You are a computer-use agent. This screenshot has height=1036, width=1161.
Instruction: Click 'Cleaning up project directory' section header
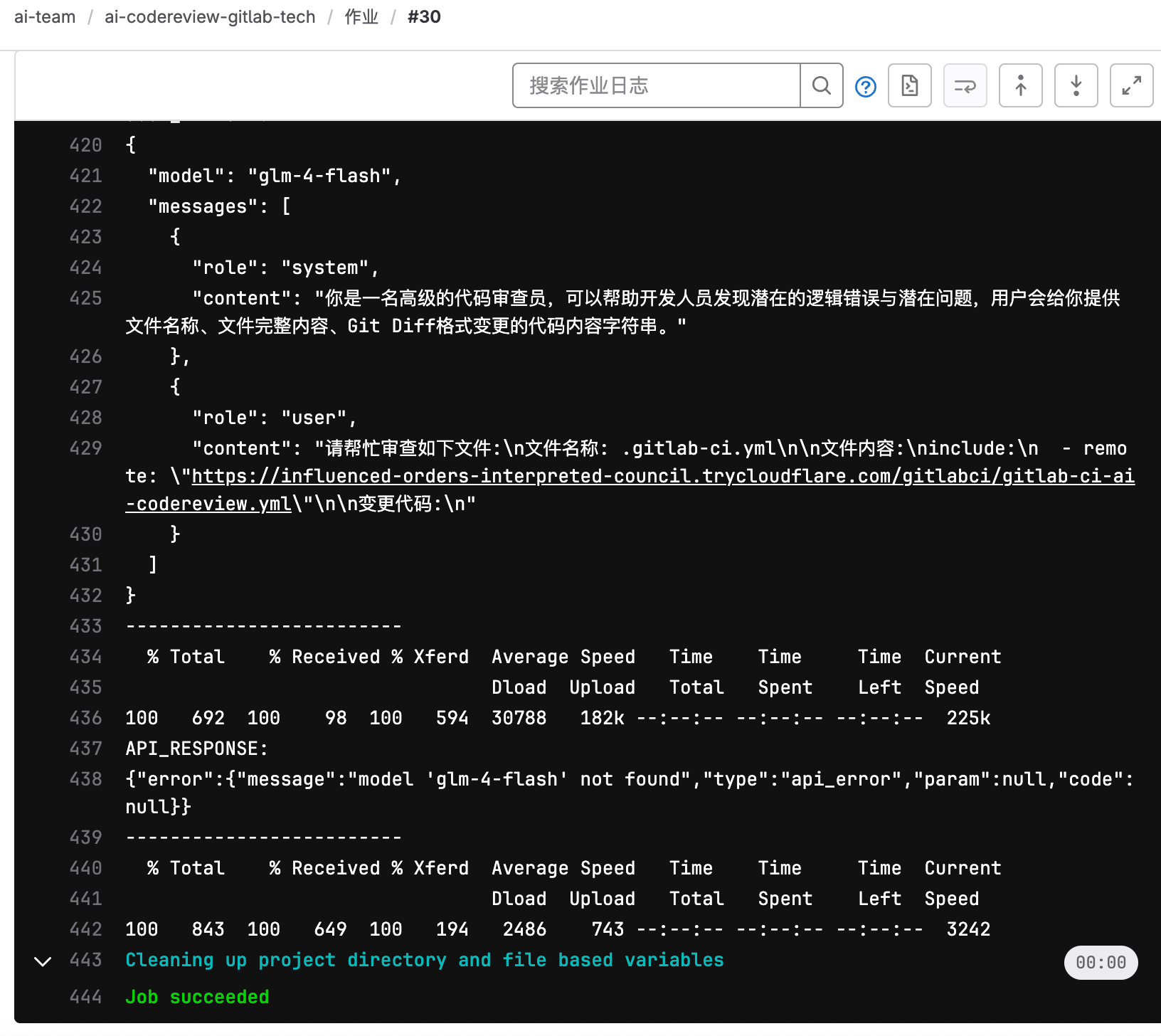coord(425,960)
